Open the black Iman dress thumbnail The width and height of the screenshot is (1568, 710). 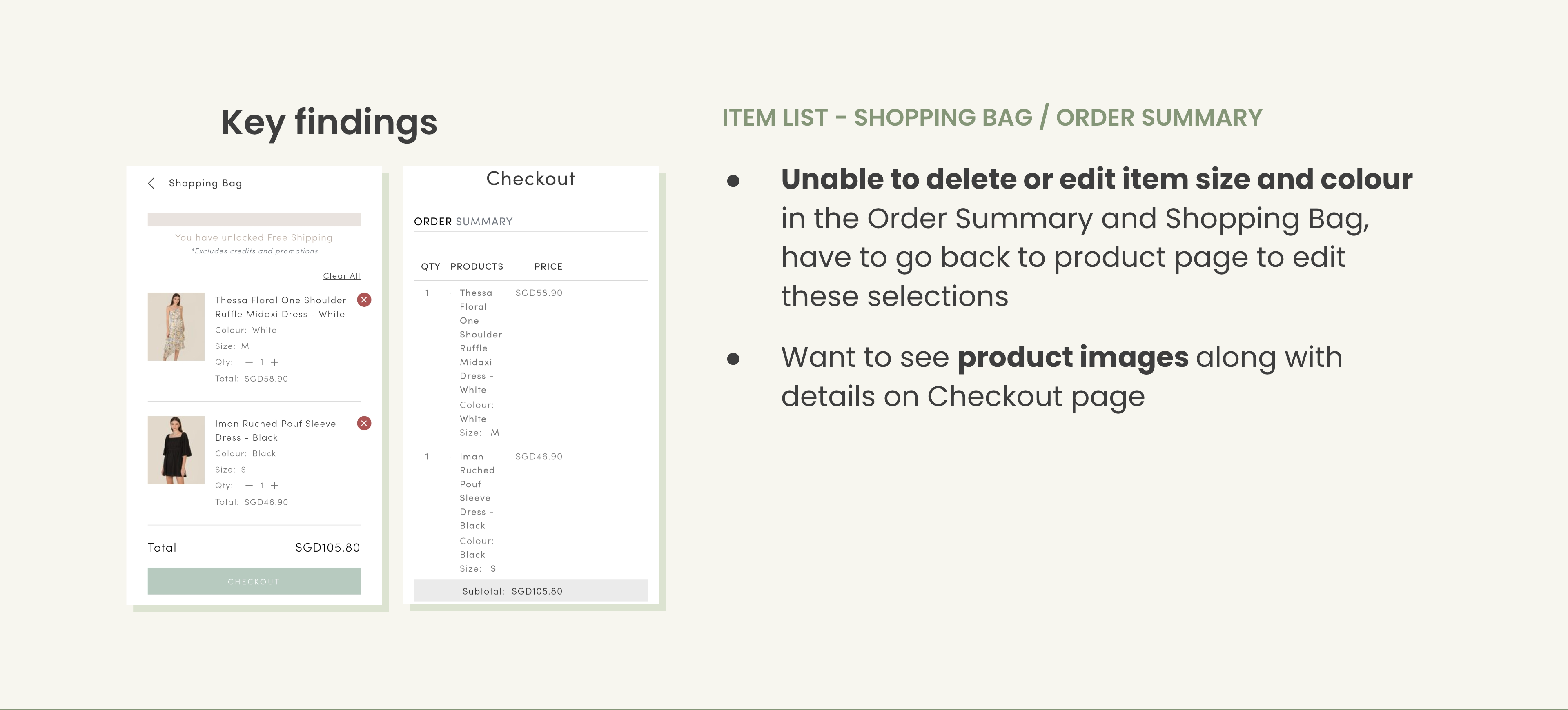(x=176, y=450)
